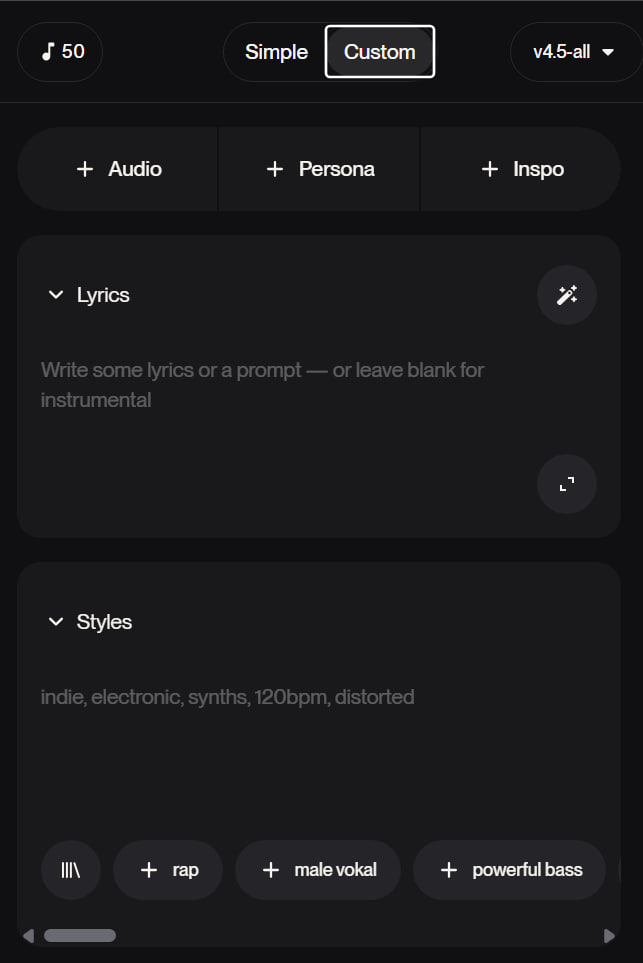
Task: Click the plus icon on the Persona button
Action: click(x=274, y=169)
